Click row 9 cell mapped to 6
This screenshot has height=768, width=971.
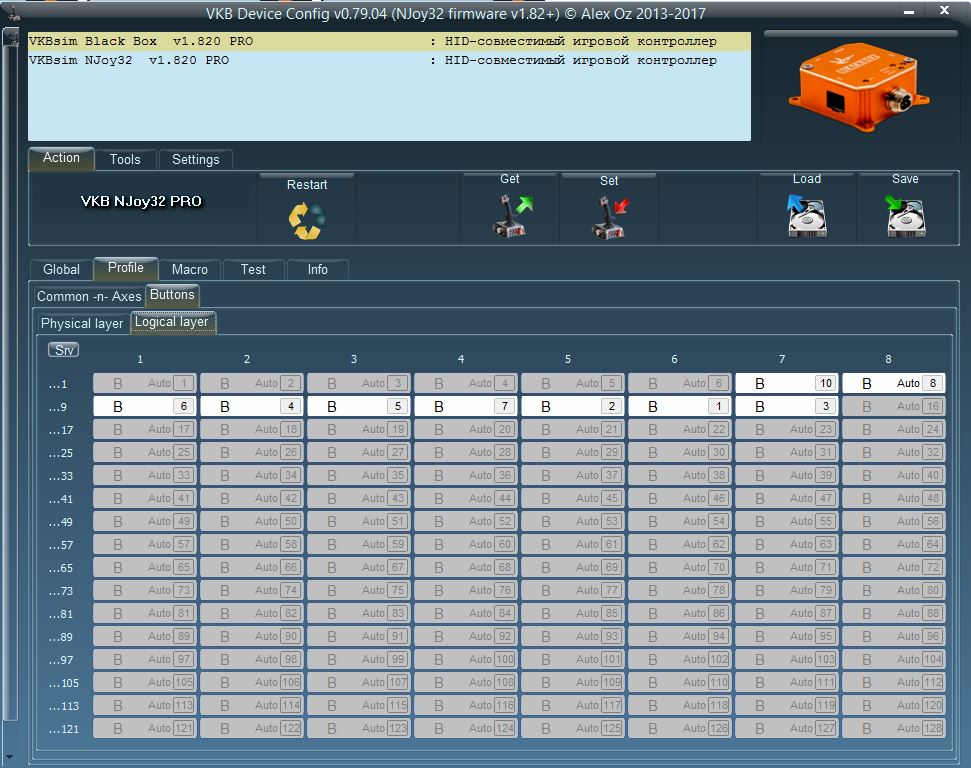pos(145,406)
